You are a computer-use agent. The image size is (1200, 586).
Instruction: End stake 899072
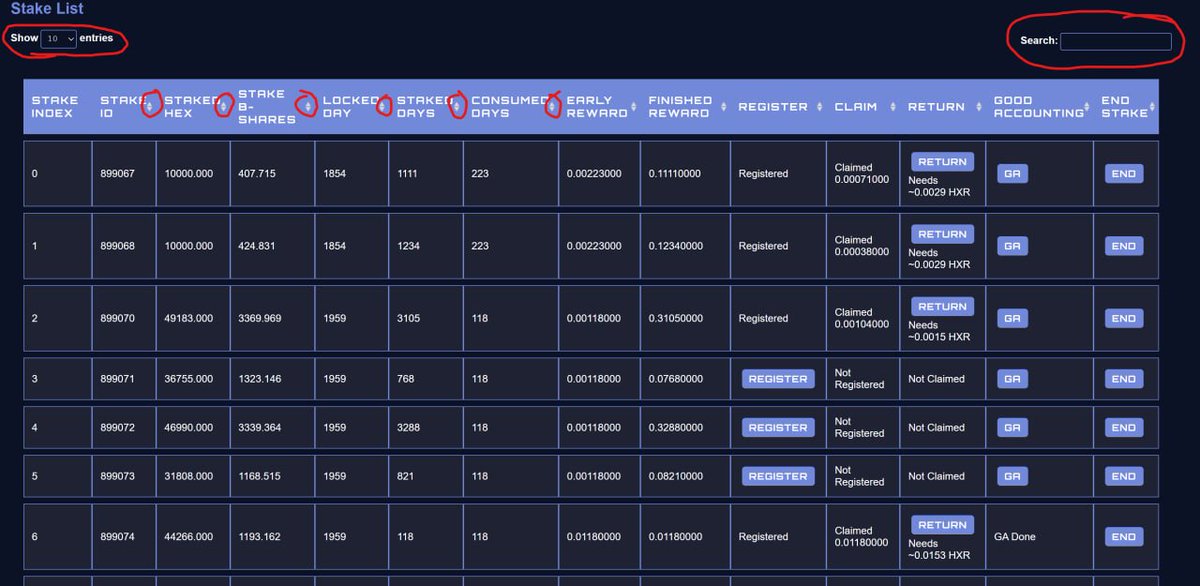pos(1124,427)
